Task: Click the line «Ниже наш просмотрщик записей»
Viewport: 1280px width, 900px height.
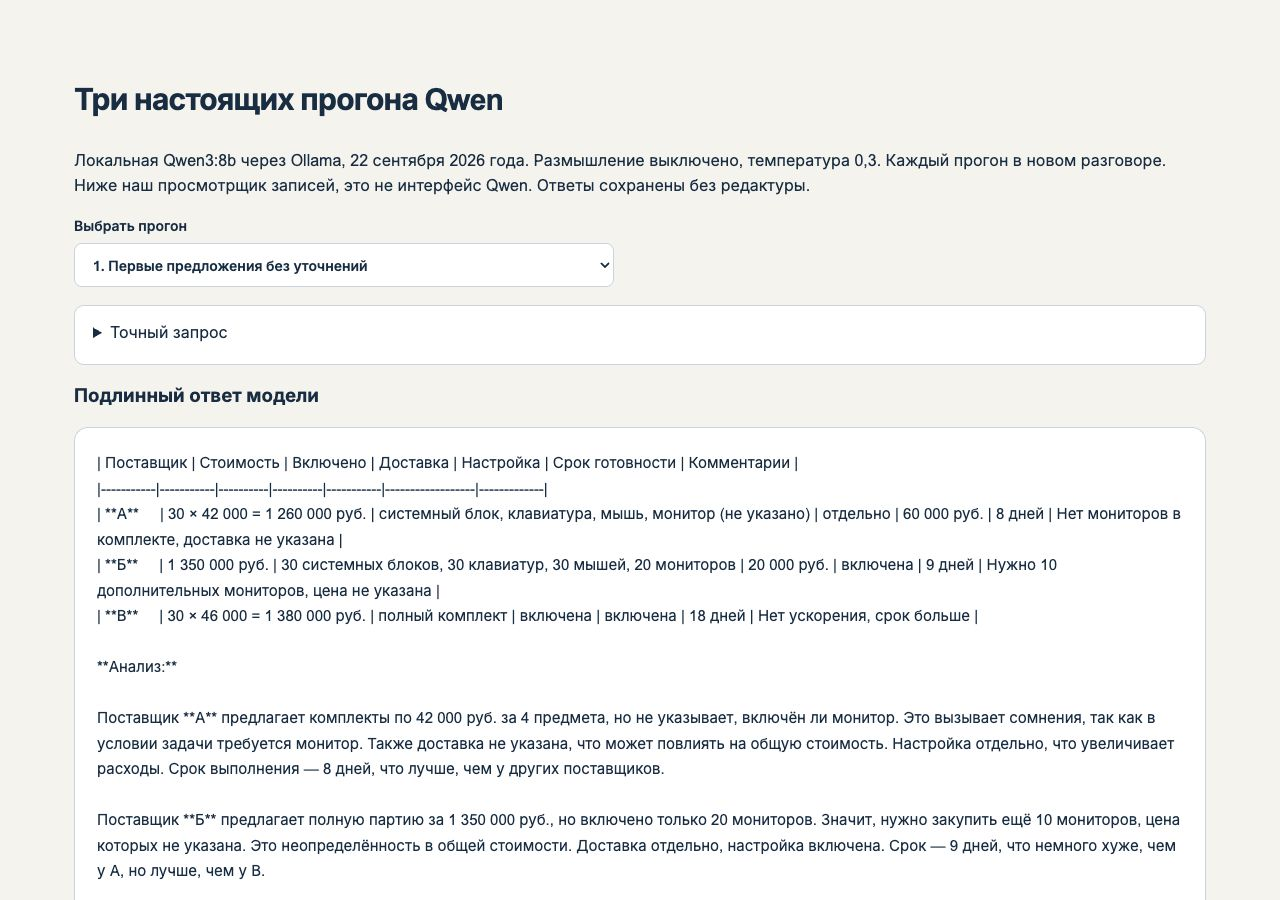Action: pos(441,186)
